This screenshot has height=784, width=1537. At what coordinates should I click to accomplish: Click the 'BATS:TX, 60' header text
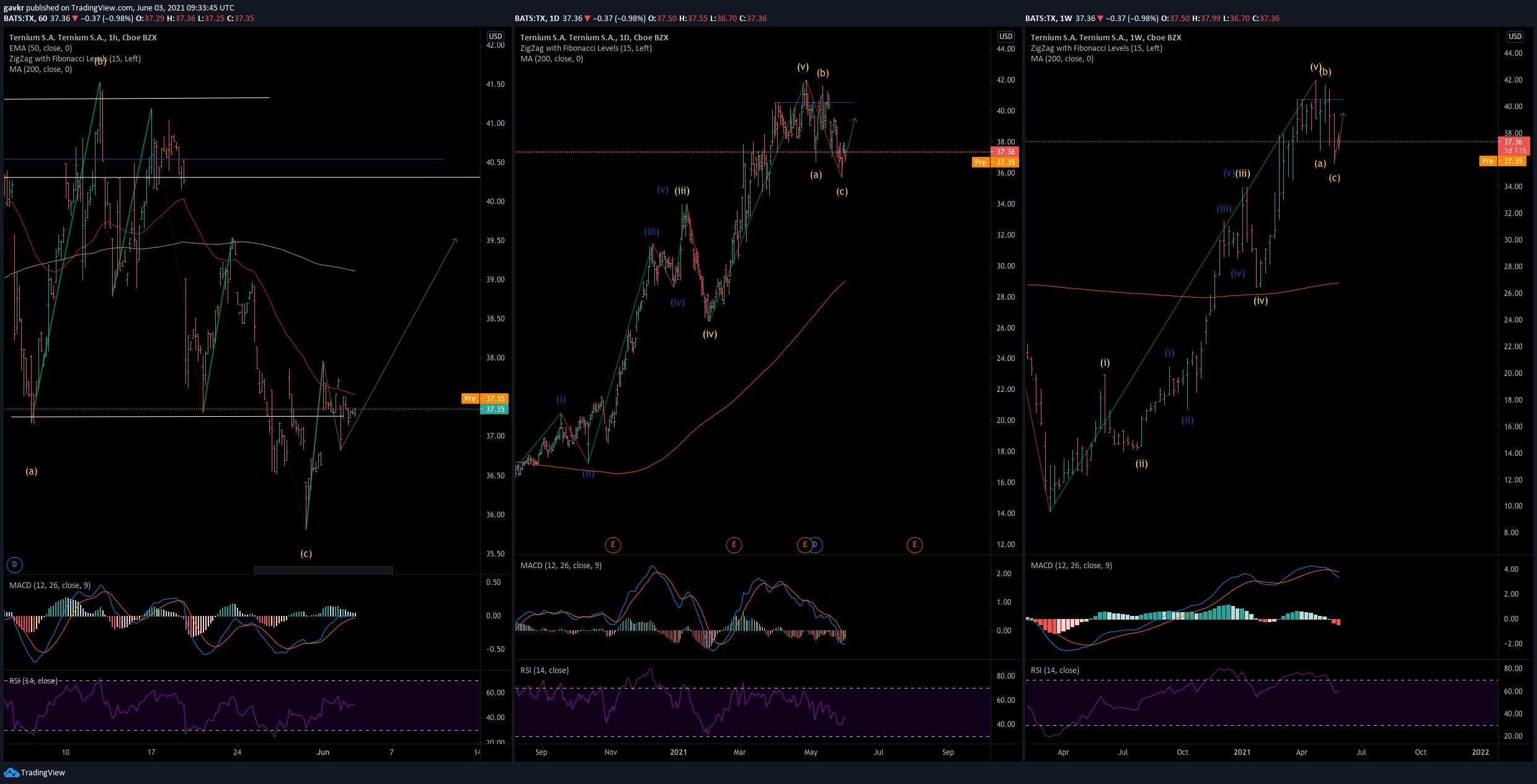coord(25,18)
